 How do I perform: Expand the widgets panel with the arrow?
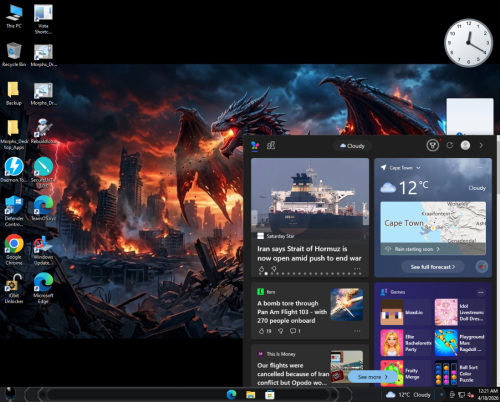click(481, 145)
